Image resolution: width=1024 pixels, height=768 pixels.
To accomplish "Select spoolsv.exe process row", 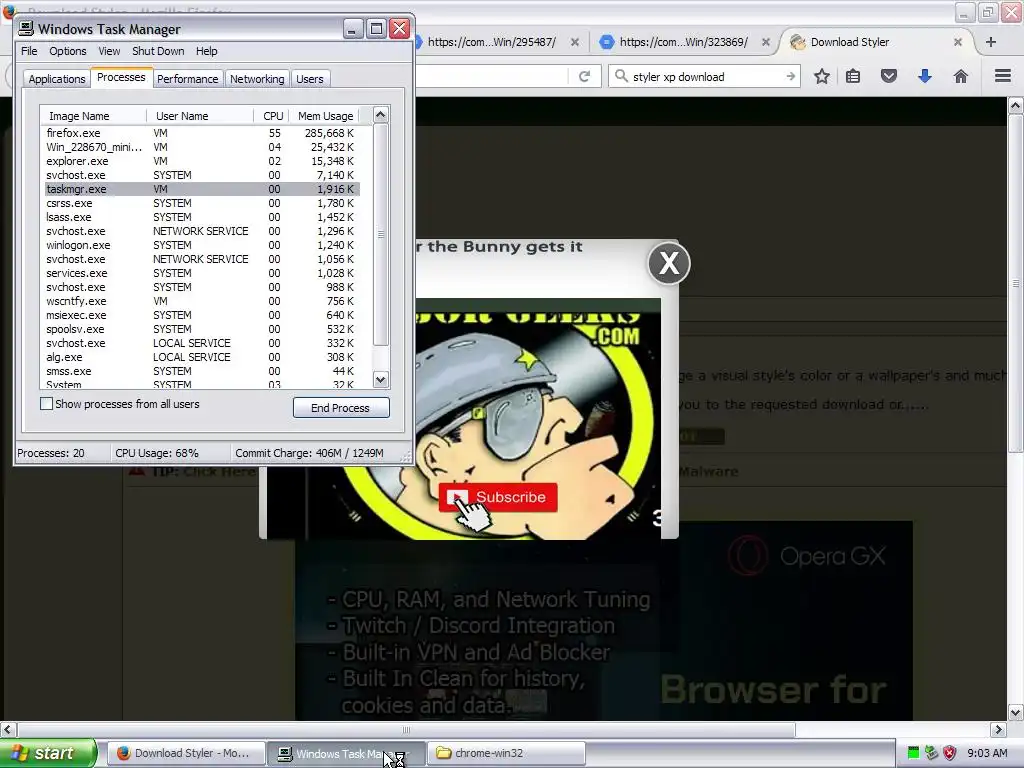I will click(200, 329).
